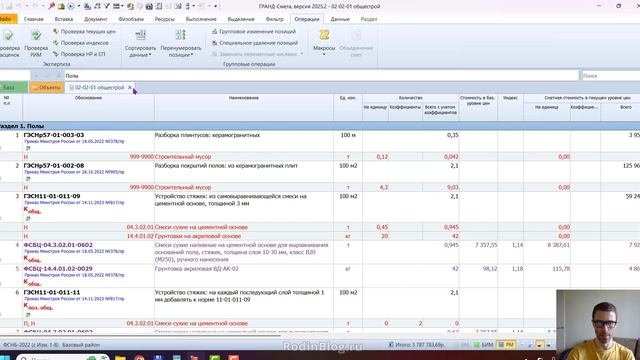Click cell value 7 357,55

(x=486, y=245)
